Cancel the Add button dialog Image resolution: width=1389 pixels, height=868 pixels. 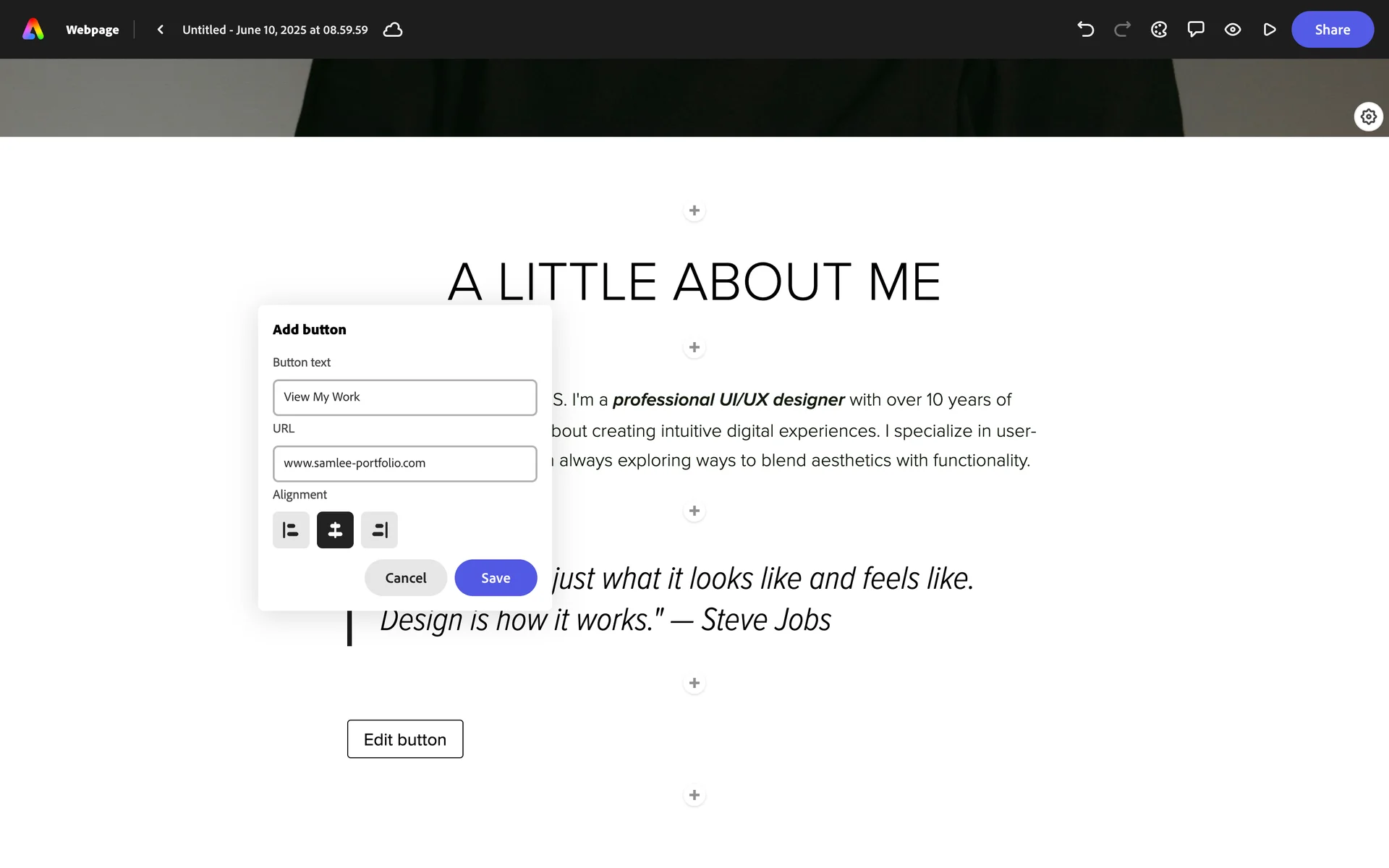coord(405,578)
